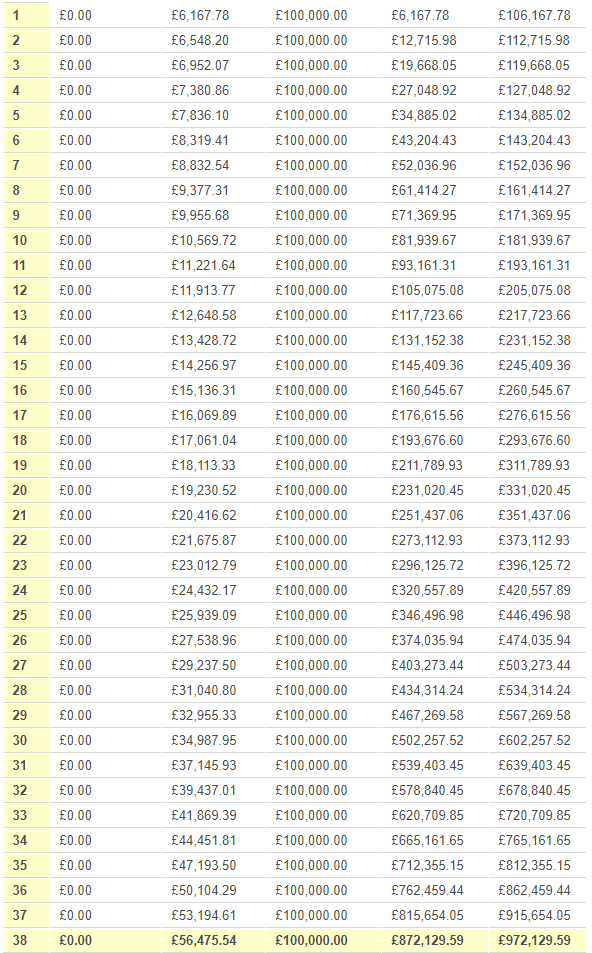Screen dimensions: 592x953
Task: Select the year 33 interest £41,869.39
Action: pos(204,815)
